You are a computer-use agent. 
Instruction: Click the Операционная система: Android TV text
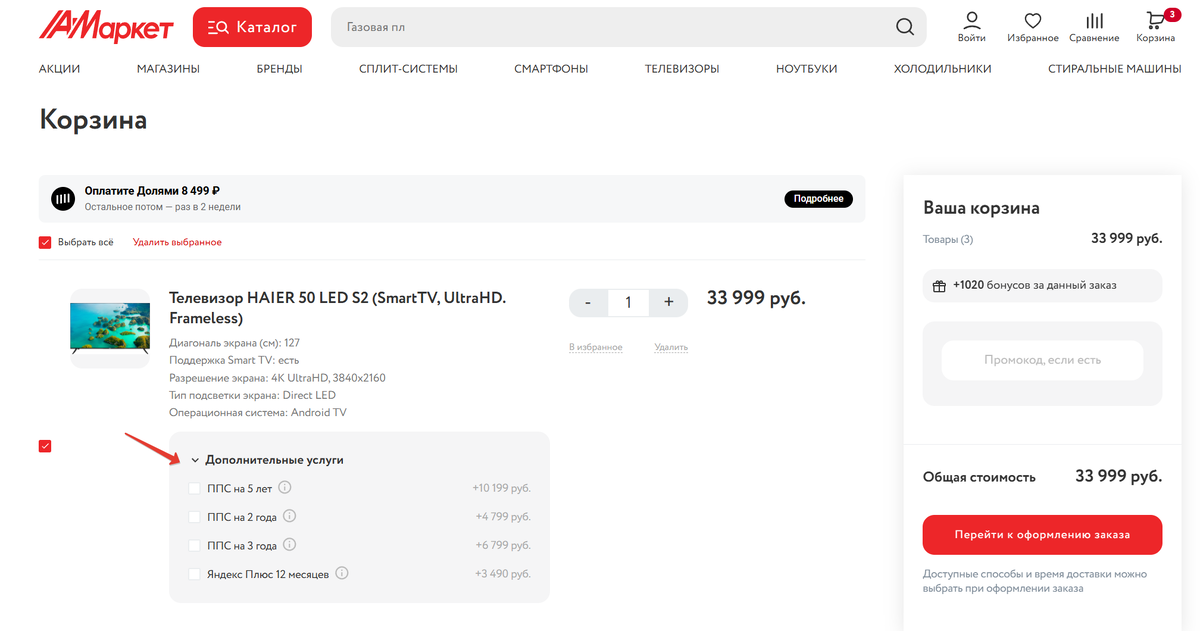258,412
